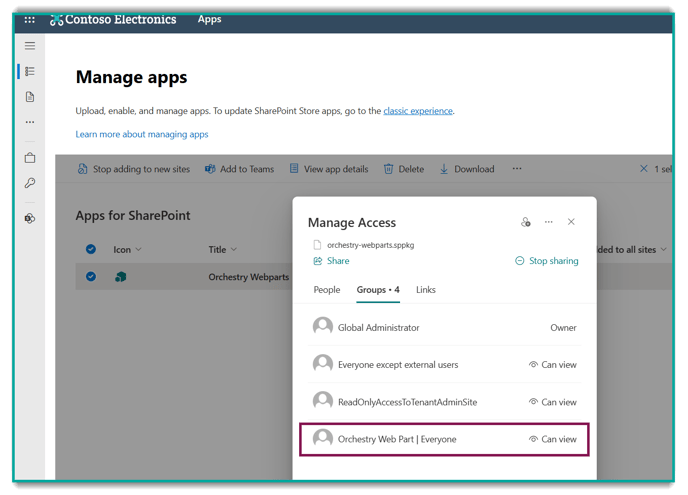
Task: Select the Orchestry Web Part Everyone group
Action: pyautogui.click(x=397, y=439)
